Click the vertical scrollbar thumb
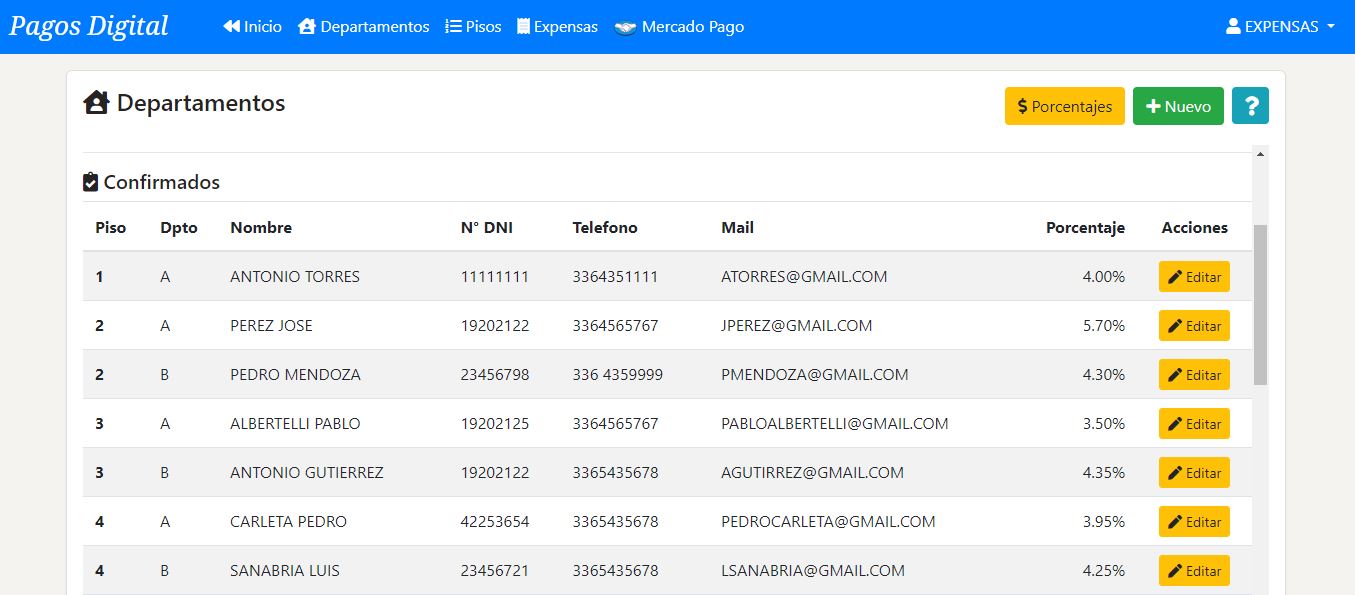 [x=1260, y=305]
